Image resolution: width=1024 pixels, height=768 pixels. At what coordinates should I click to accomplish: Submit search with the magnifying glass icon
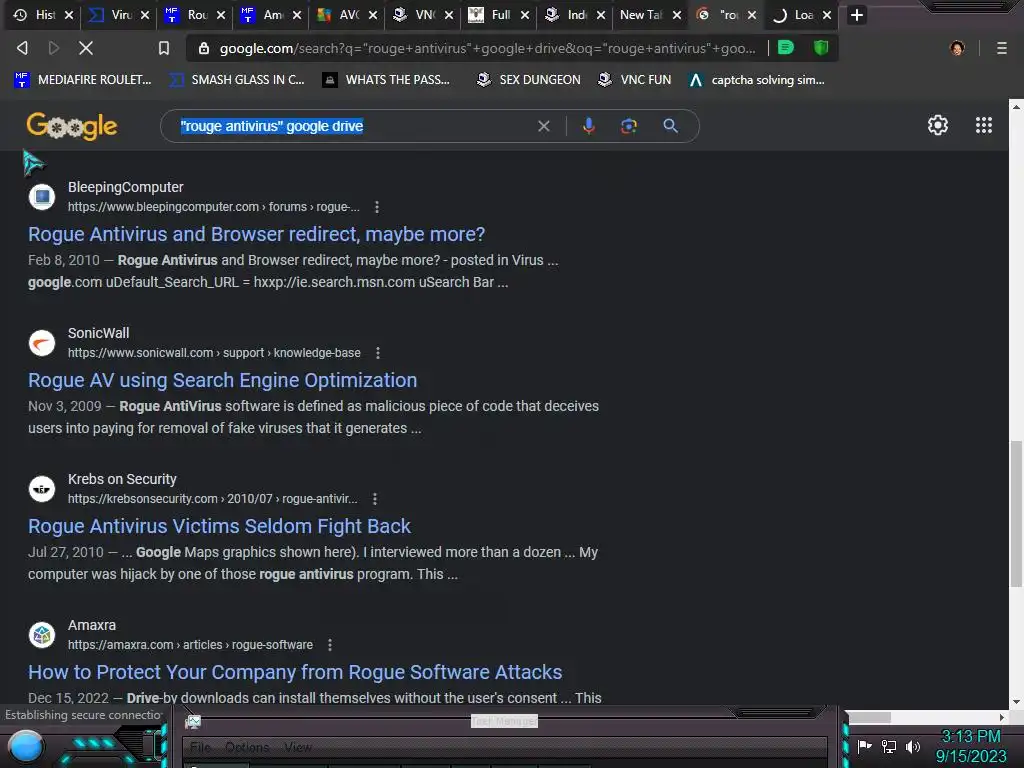pyautogui.click(x=671, y=126)
